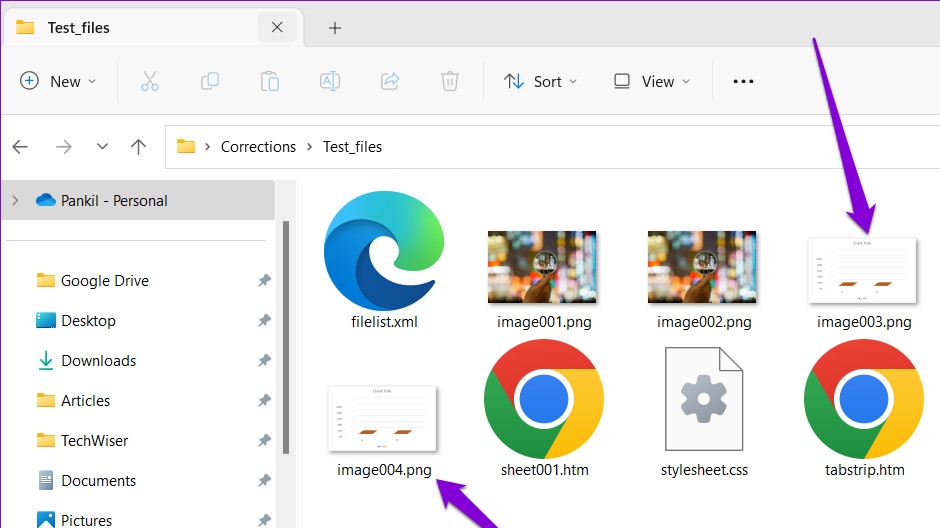Select the filelist.xml Edge icon
This screenshot has height=528, width=940.
click(384, 251)
